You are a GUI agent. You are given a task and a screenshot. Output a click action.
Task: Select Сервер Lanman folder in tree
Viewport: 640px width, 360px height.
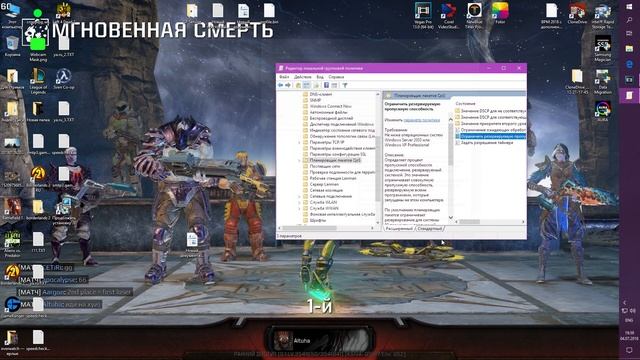324,184
